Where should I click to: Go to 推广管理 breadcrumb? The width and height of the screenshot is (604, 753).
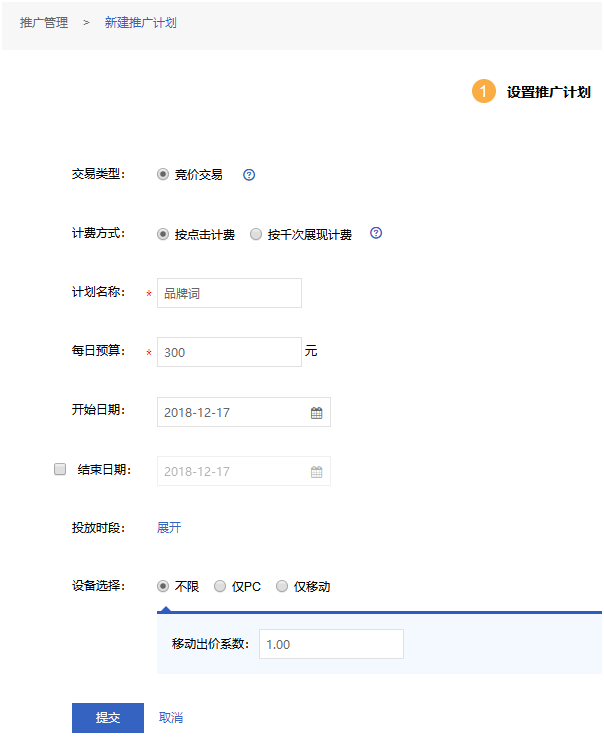(x=44, y=22)
